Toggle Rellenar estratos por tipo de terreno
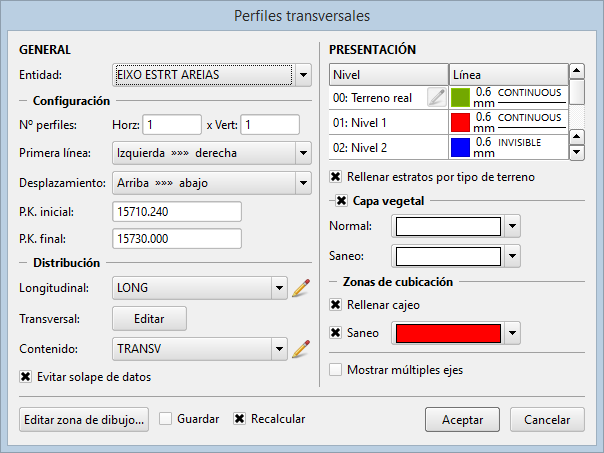This screenshot has height=453, width=604. (336, 177)
